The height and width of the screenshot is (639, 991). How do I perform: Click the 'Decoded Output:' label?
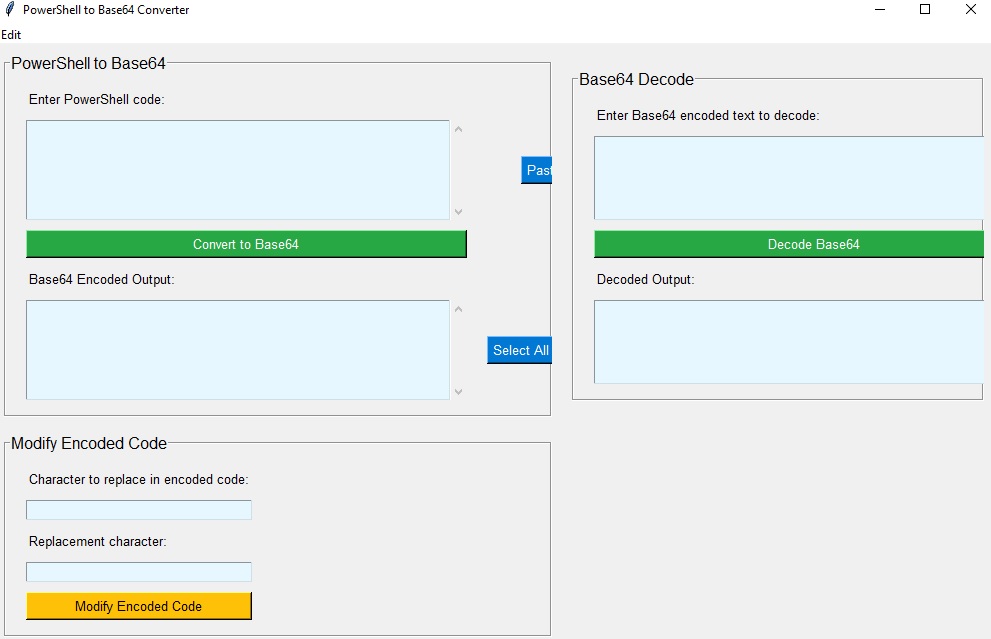[x=645, y=279]
